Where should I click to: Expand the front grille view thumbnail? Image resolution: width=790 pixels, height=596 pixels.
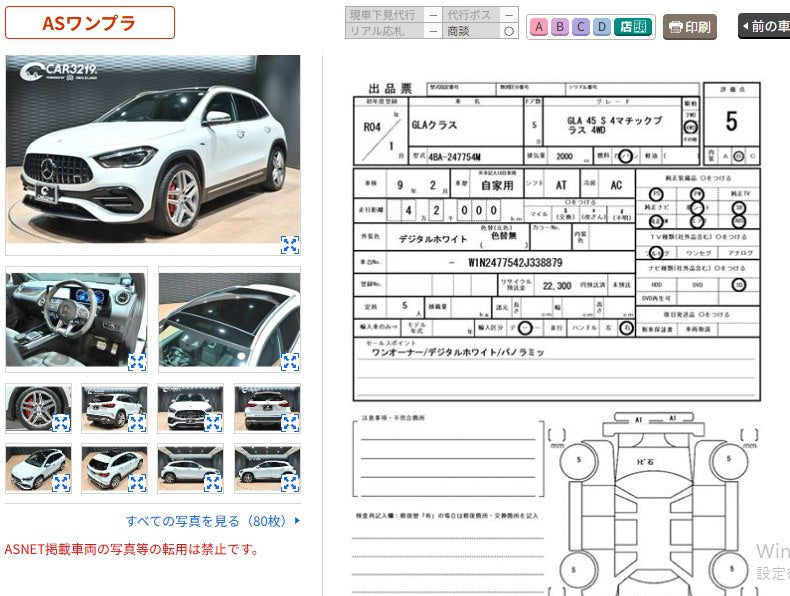(212, 423)
